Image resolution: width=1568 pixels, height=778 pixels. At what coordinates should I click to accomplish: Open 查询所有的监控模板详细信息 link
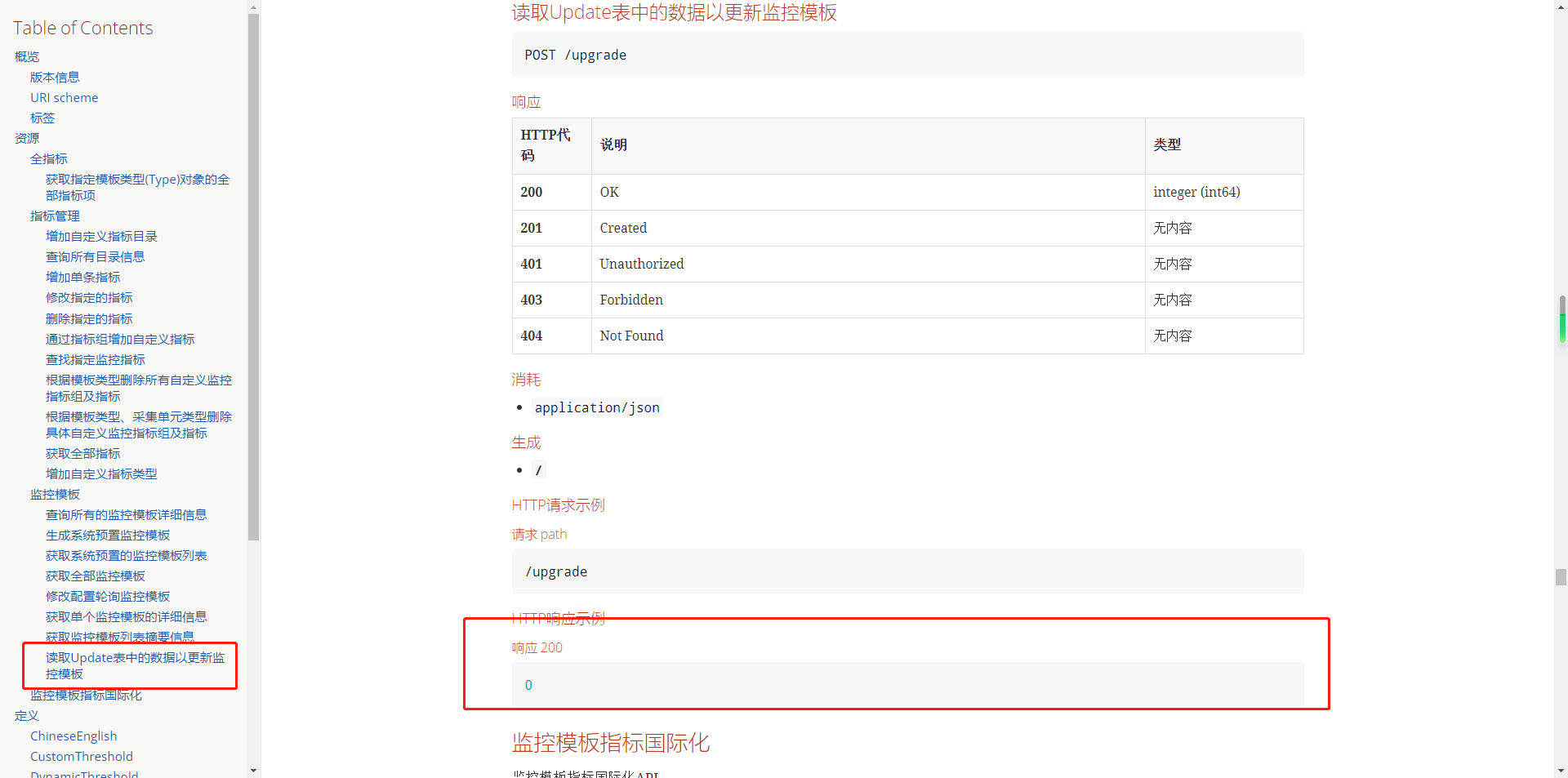pos(126,514)
